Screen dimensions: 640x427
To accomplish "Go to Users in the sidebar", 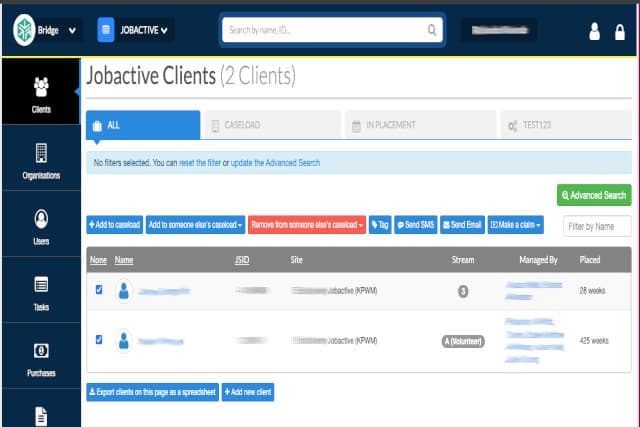I will [41, 226].
